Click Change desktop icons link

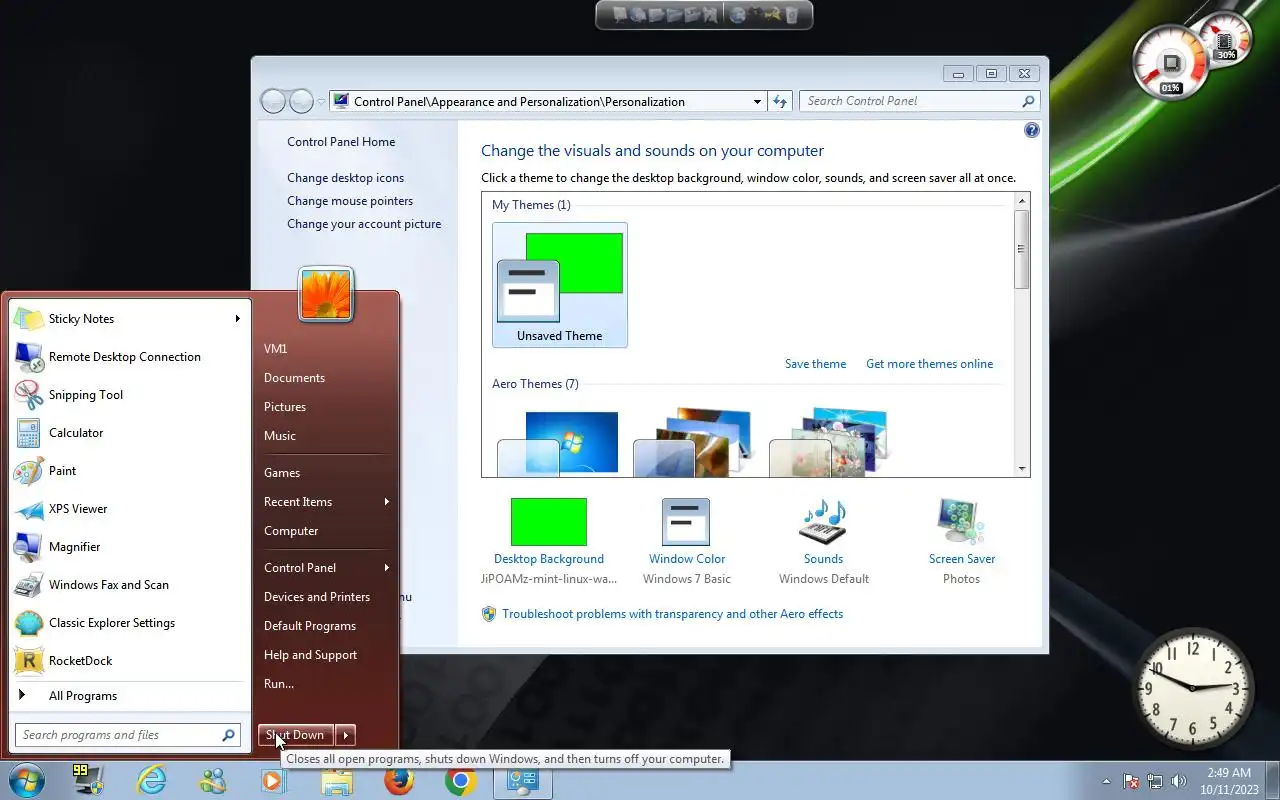346,178
